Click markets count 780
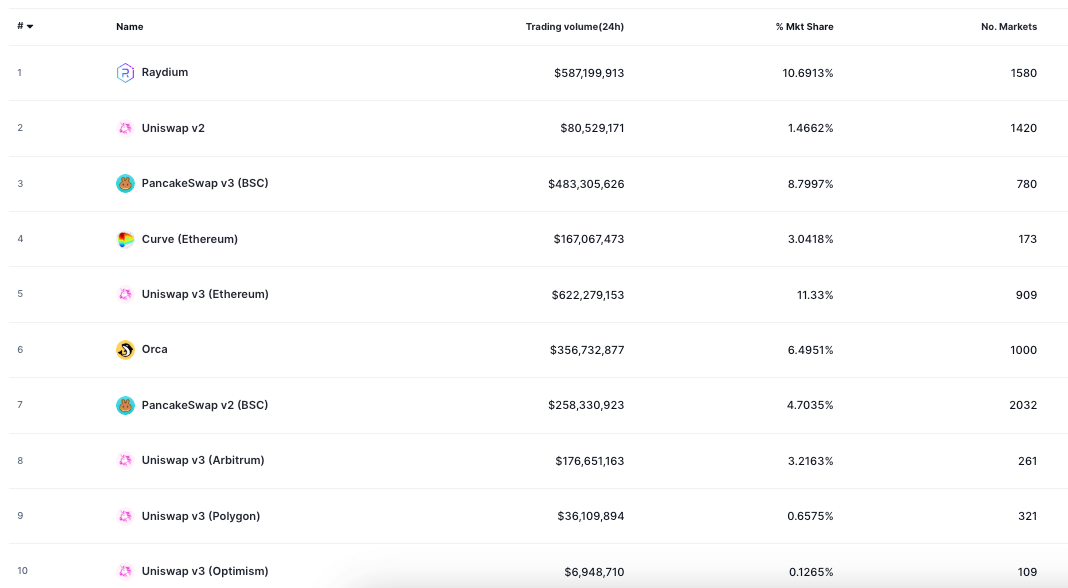 tap(1026, 184)
